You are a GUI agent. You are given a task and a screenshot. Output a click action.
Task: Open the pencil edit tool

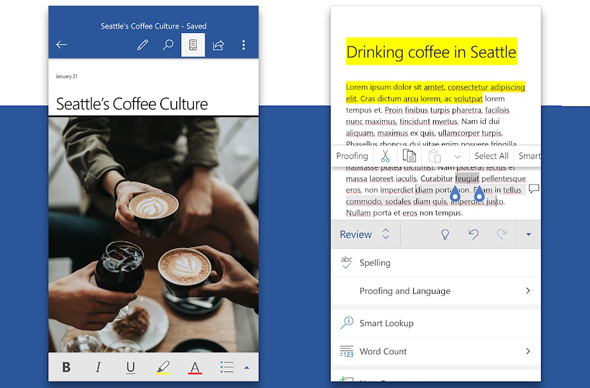[143, 45]
